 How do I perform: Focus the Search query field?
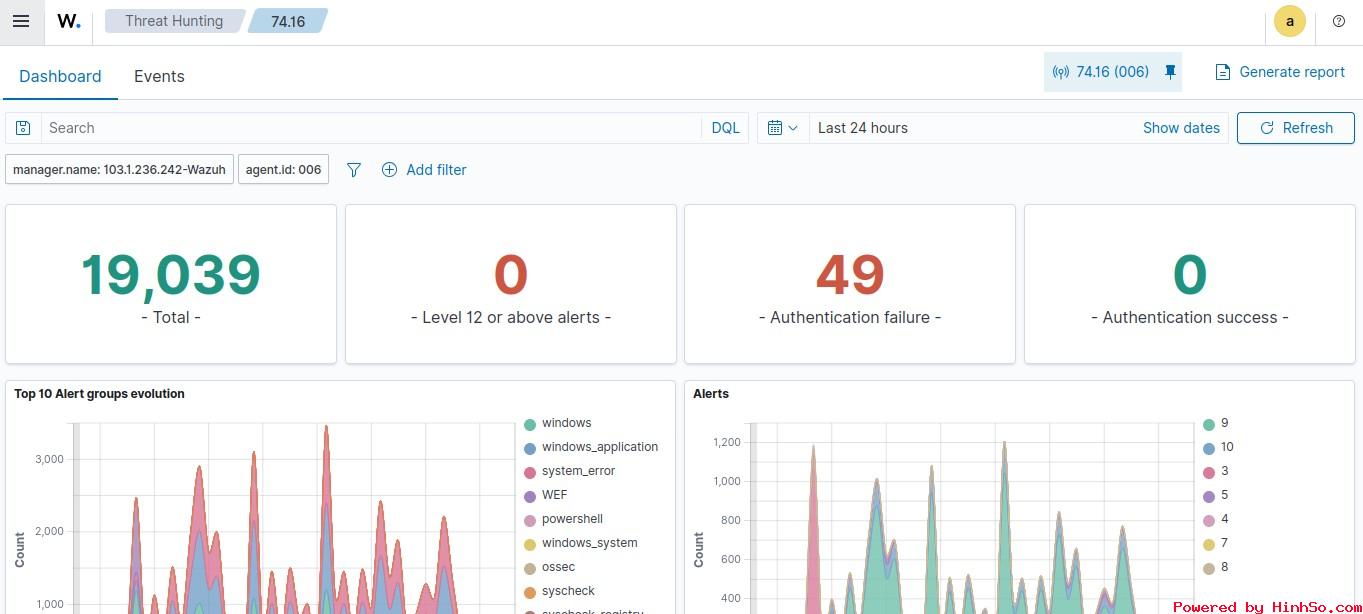point(372,128)
